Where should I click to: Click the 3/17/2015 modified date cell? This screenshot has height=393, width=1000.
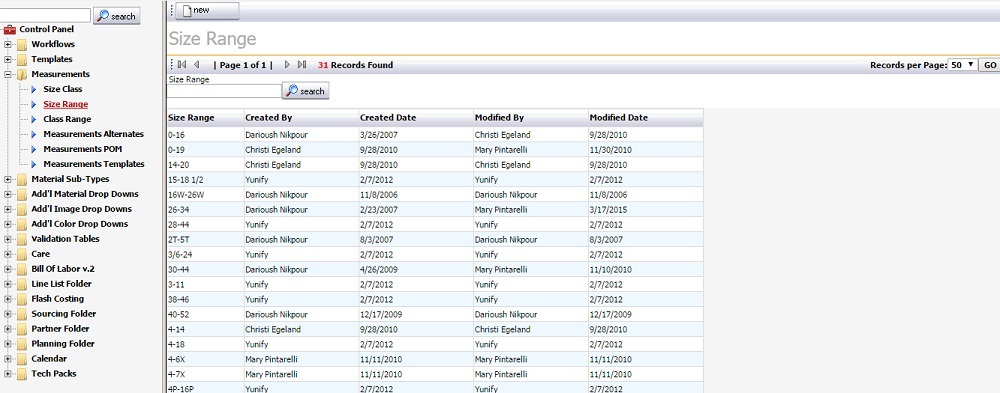(646, 210)
